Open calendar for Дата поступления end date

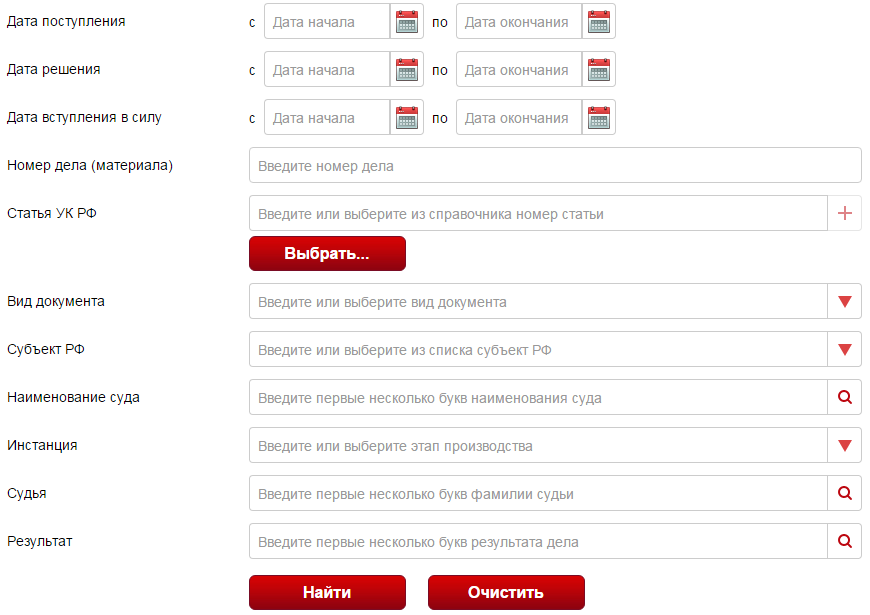[598, 22]
